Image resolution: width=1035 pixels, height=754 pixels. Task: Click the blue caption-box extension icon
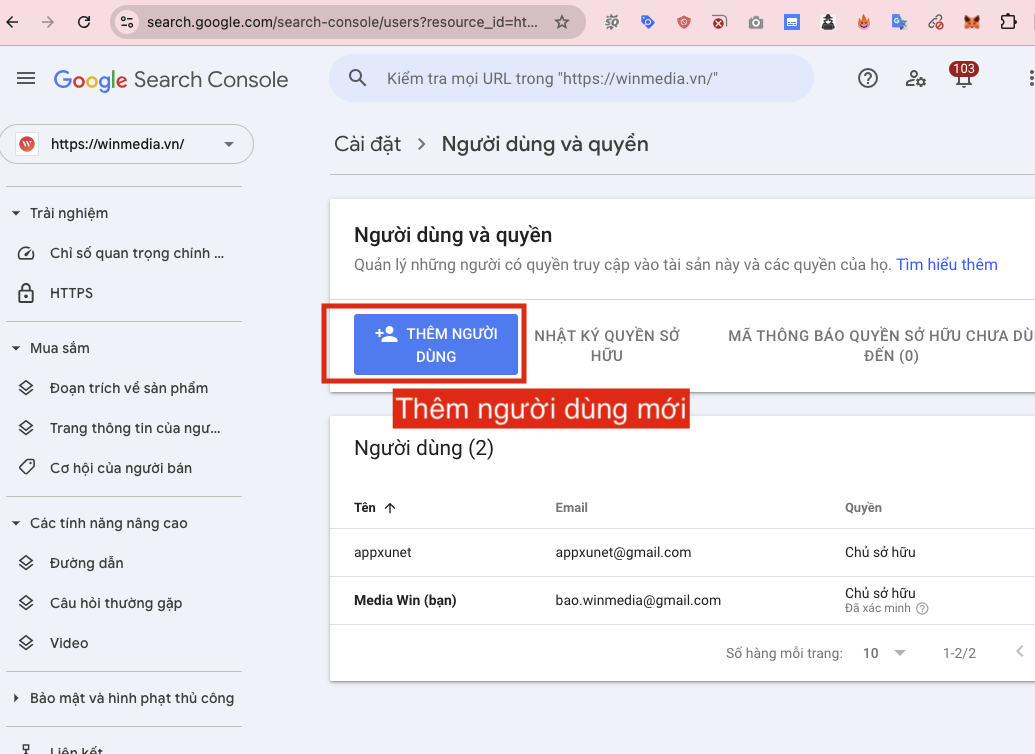click(792, 22)
